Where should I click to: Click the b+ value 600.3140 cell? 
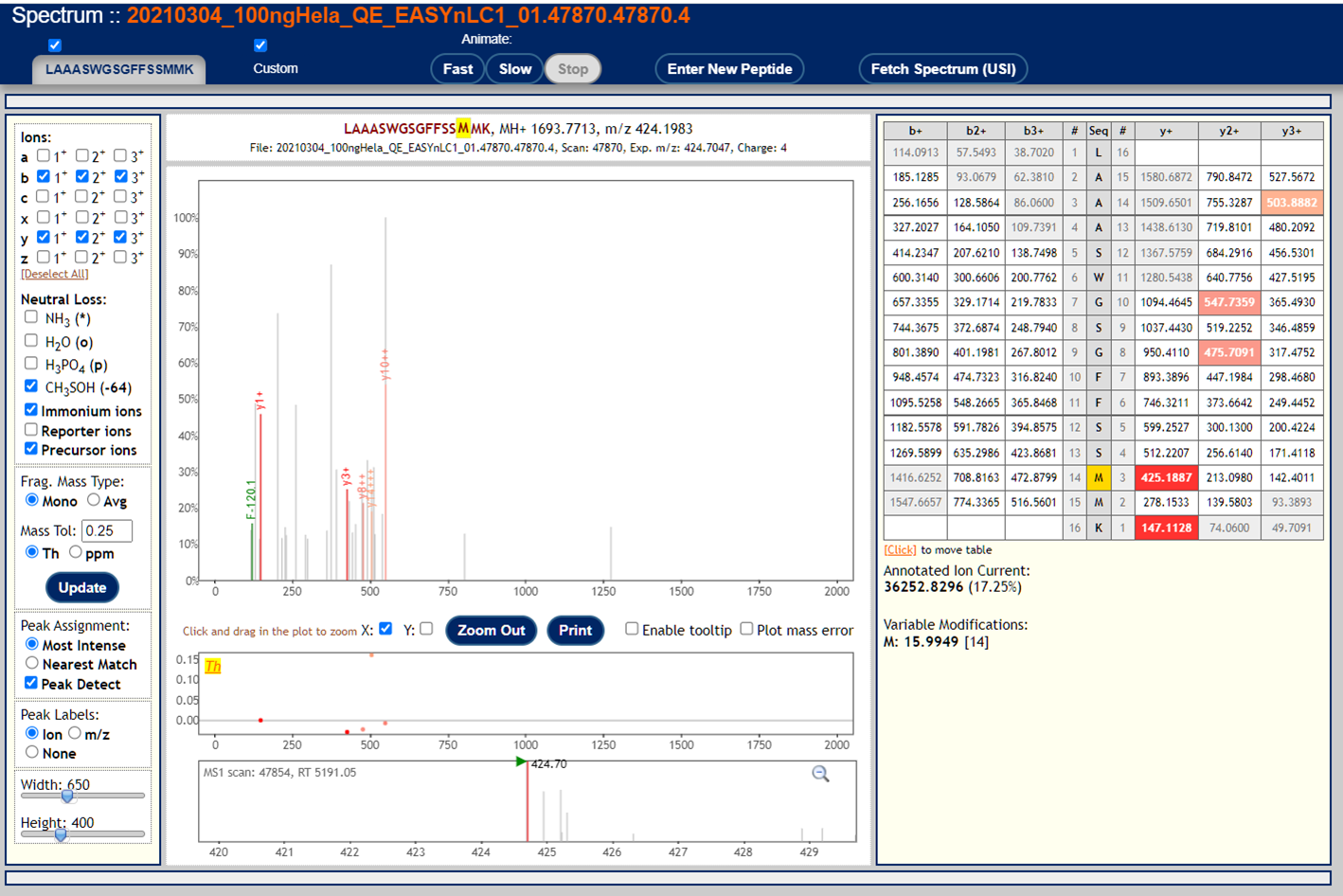pos(915,278)
